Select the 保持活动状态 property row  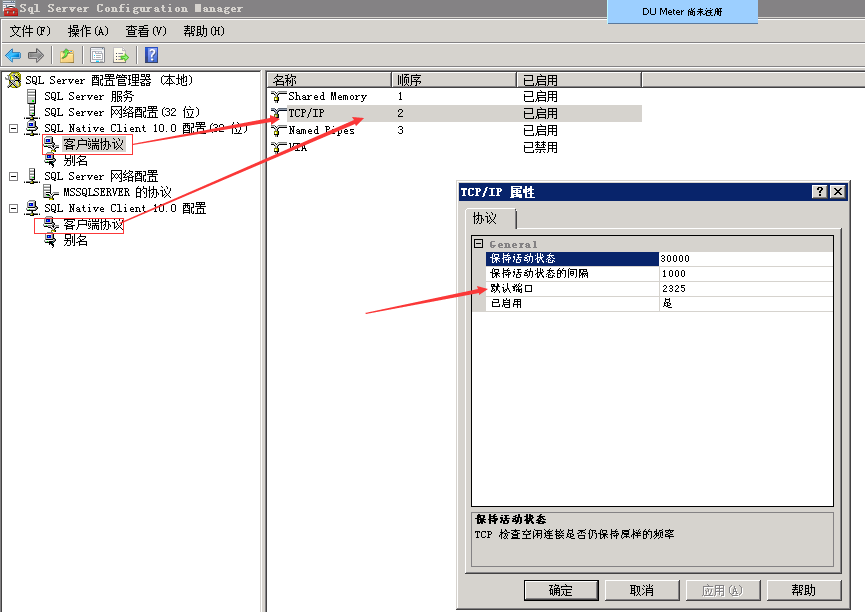click(659, 259)
